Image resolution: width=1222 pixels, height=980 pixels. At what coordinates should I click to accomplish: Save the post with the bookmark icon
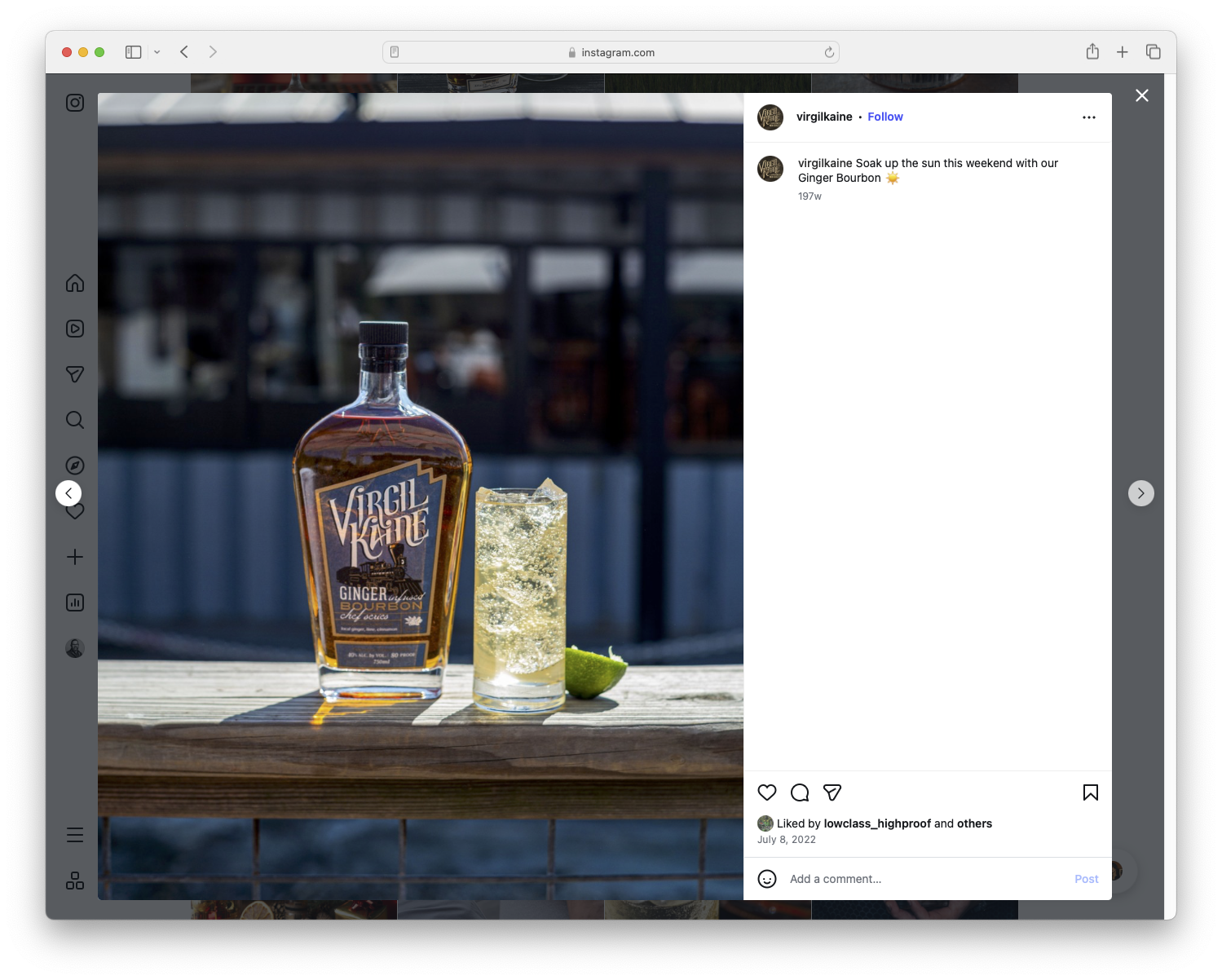1090,792
